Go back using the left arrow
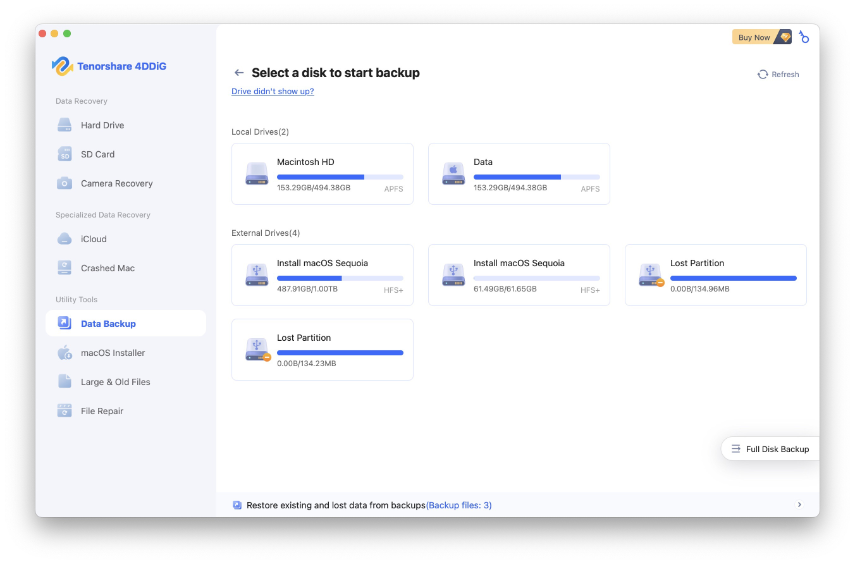The width and height of the screenshot is (855, 564). pyautogui.click(x=239, y=73)
